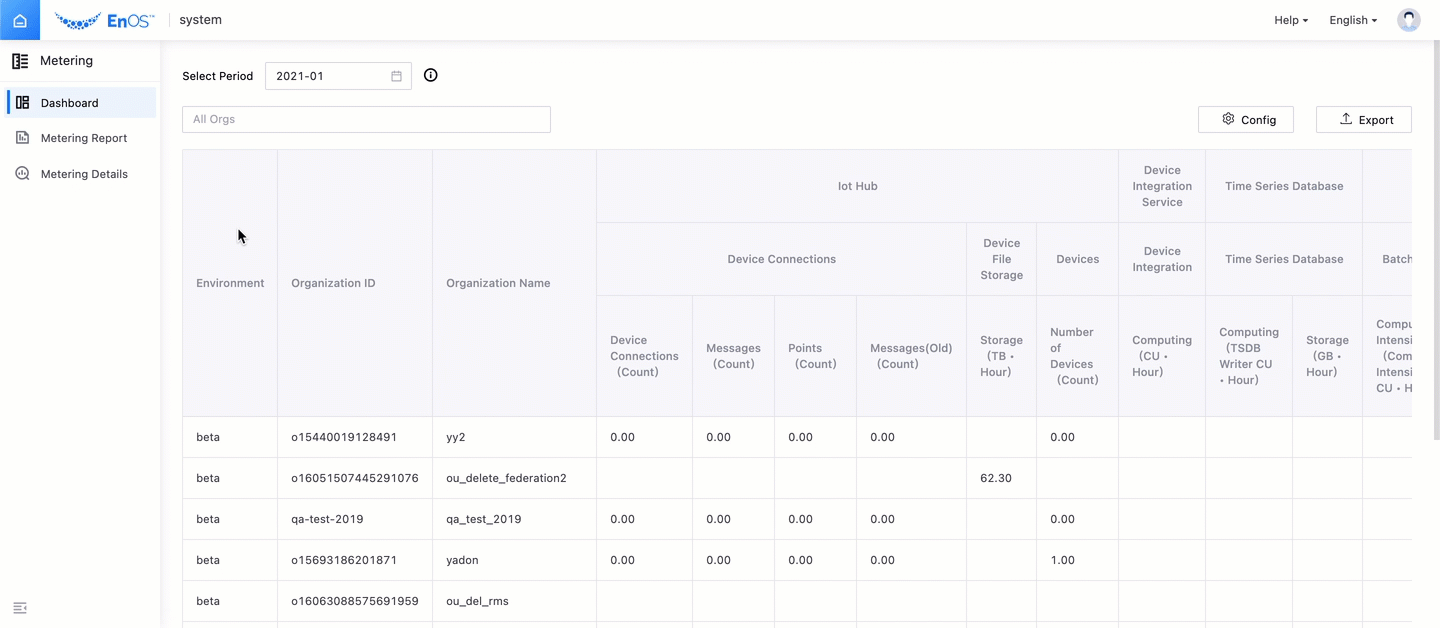The height and width of the screenshot is (628, 1440).
Task: Click the Device Connections group header
Action: click(781, 259)
